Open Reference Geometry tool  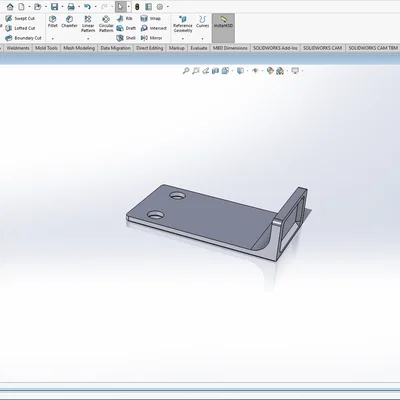pyautogui.click(x=183, y=24)
